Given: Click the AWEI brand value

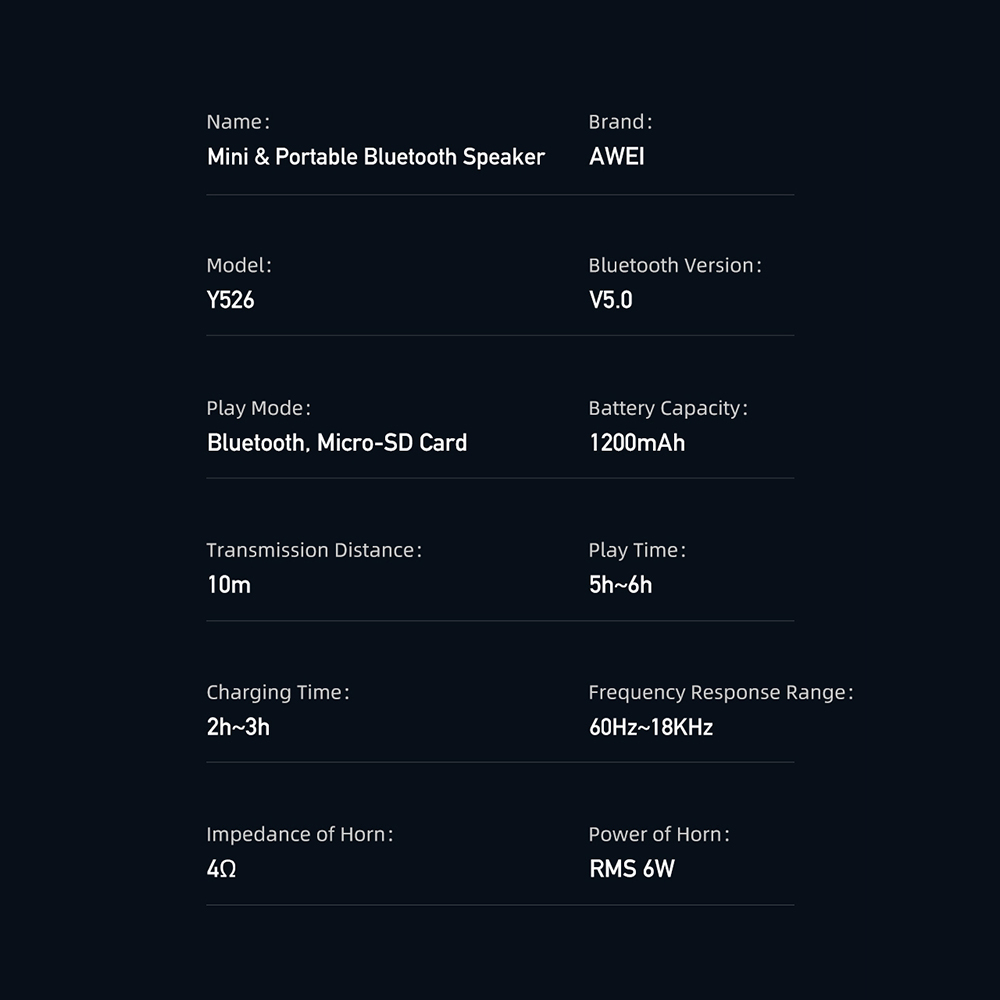Looking at the screenshot, I should pyautogui.click(x=616, y=157).
